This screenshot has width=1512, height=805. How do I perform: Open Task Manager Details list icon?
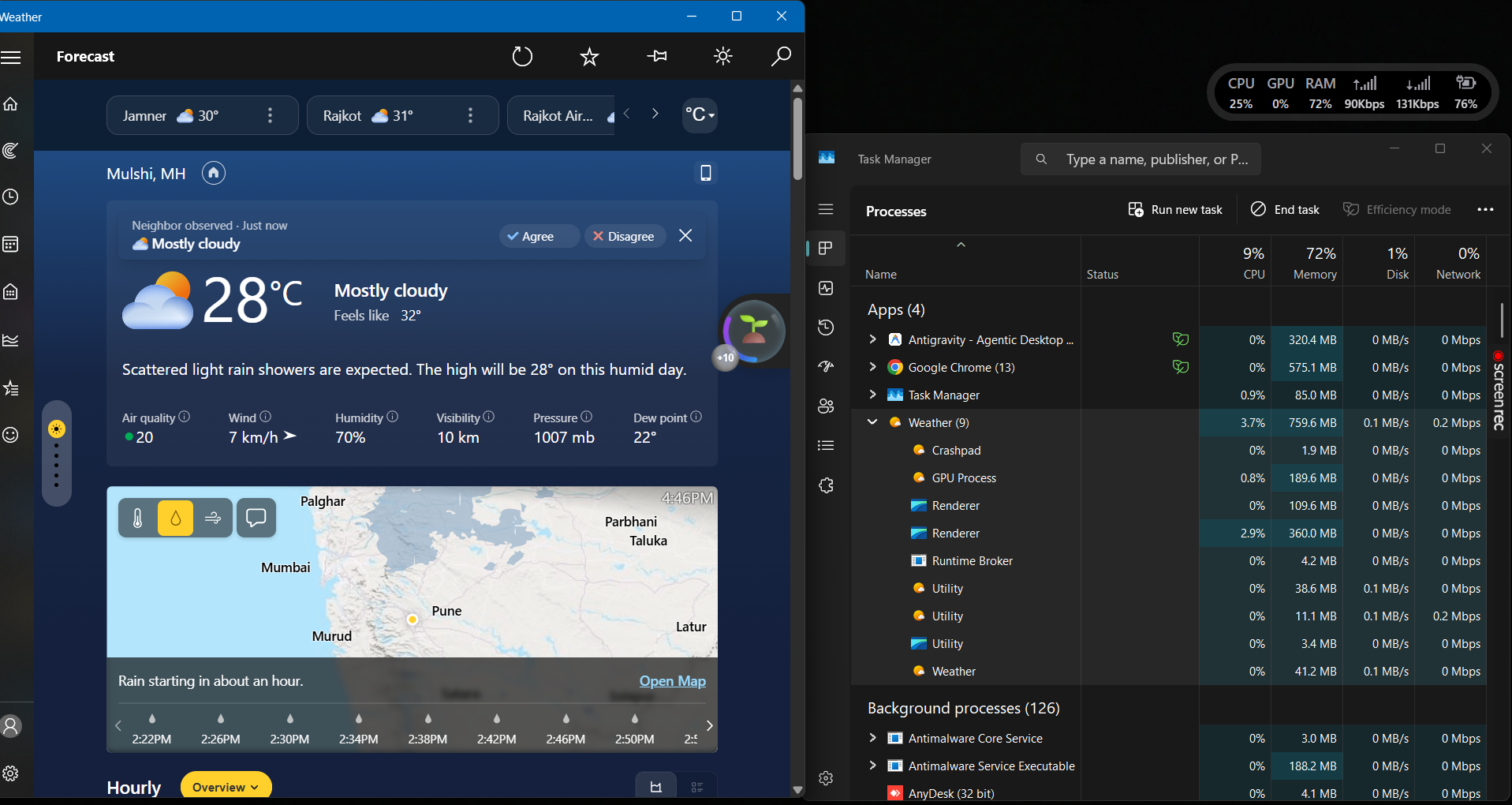(826, 446)
